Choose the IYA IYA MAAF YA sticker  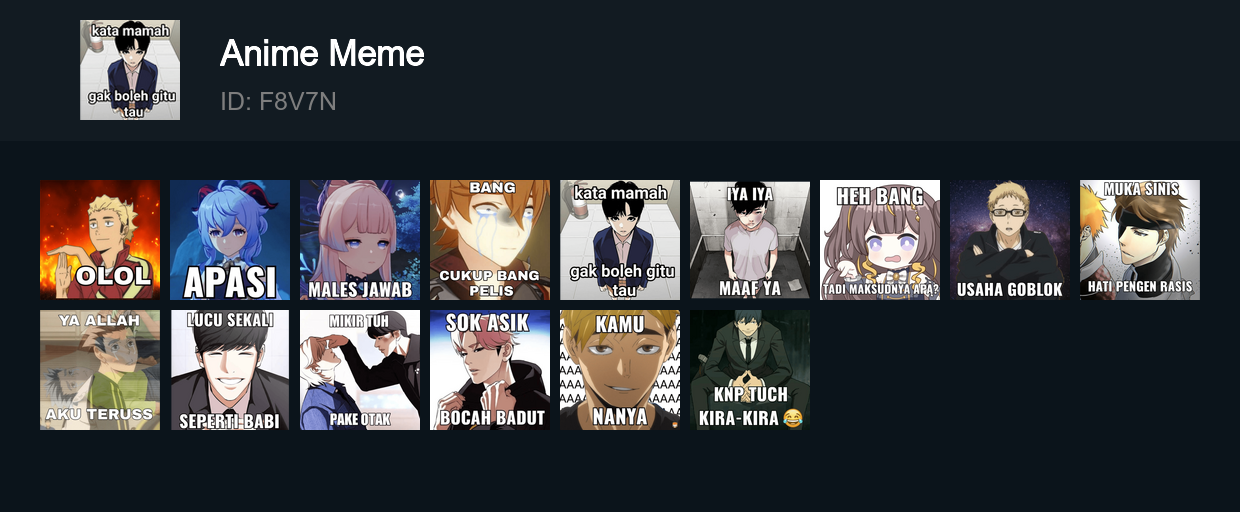click(750, 240)
